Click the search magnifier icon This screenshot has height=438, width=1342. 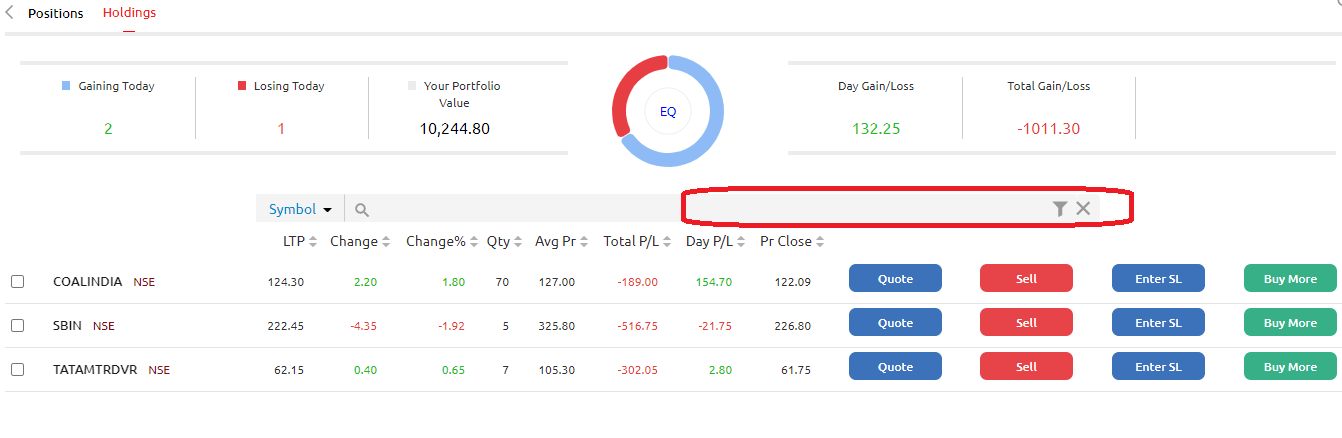pos(362,210)
